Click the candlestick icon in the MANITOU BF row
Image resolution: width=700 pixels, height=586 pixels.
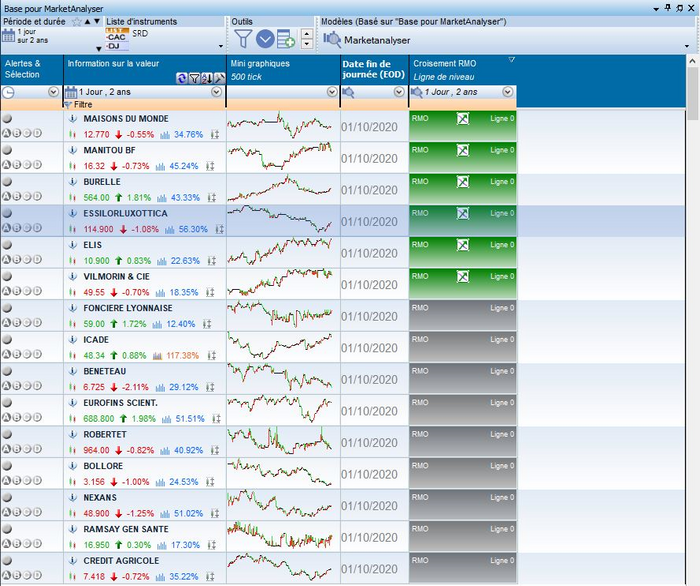pos(72,166)
